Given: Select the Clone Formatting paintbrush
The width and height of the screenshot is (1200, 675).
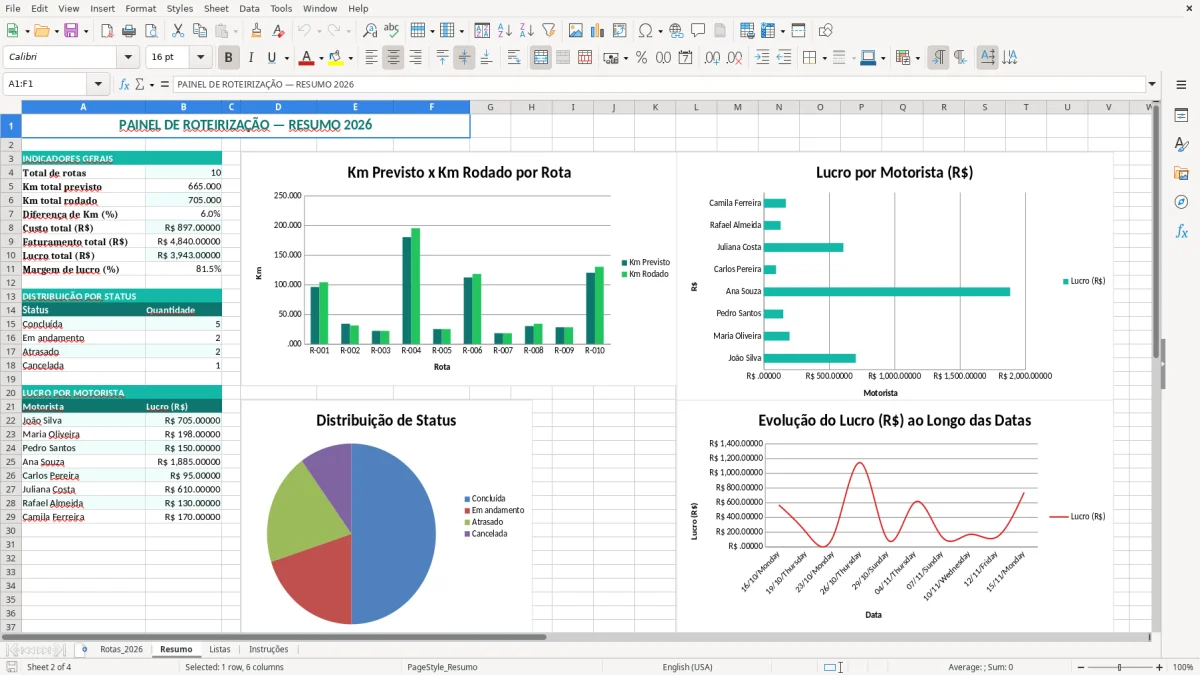Looking at the screenshot, I should click(256, 31).
